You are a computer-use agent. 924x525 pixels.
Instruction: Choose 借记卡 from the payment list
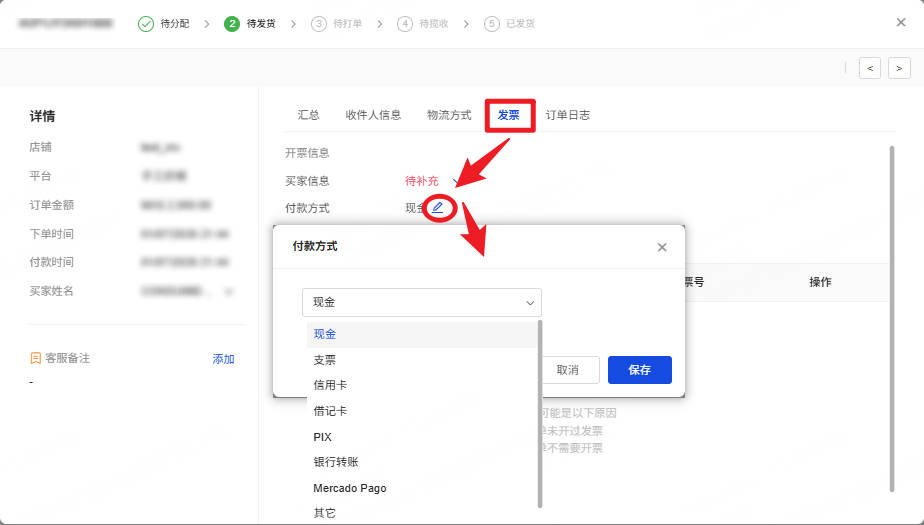(x=421, y=411)
